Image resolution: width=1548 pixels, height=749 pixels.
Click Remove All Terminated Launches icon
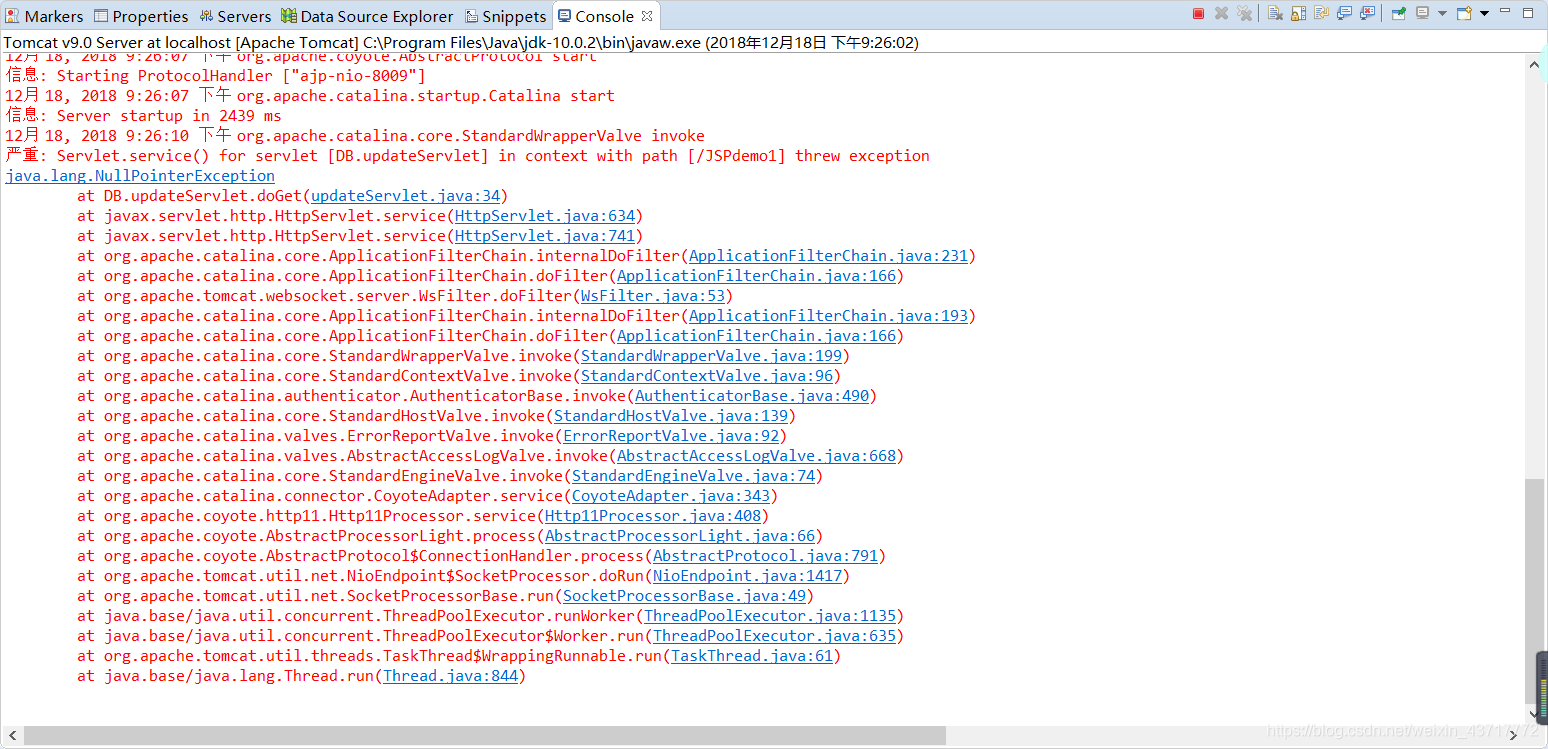click(x=1244, y=13)
